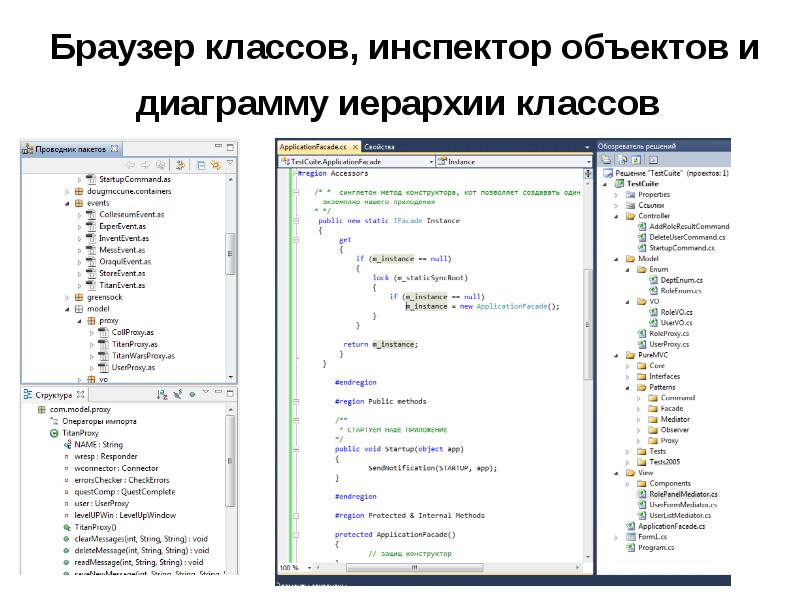Toggle alphabetical sort in Структура panel
This screenshot has width=800, height=600.
[x=162, y=394]
